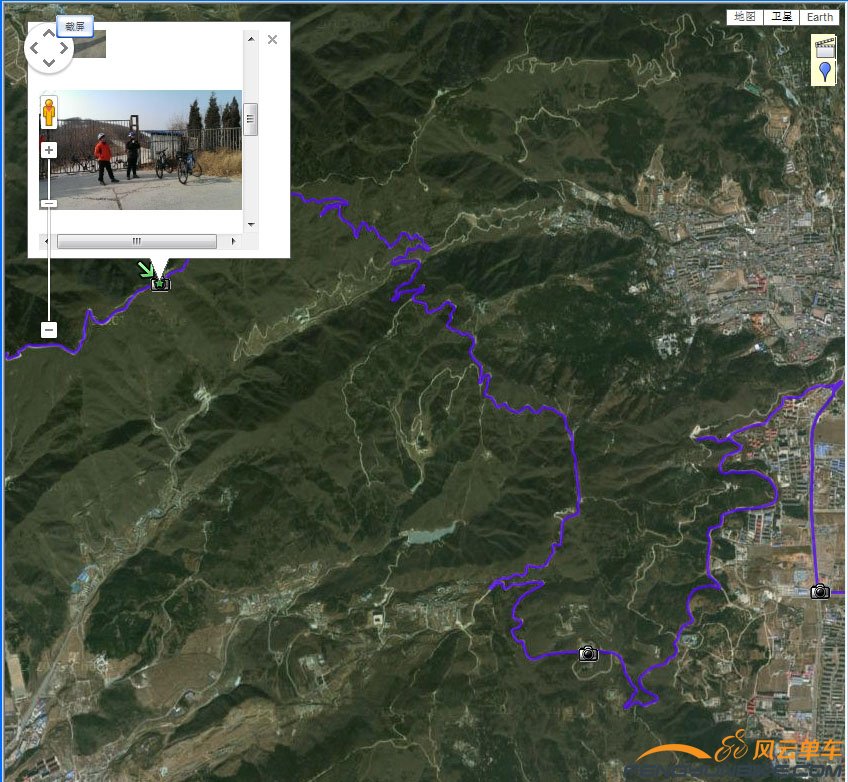
Task: Open the camera marker at bottom center route
Action: [x=588, y=654]
